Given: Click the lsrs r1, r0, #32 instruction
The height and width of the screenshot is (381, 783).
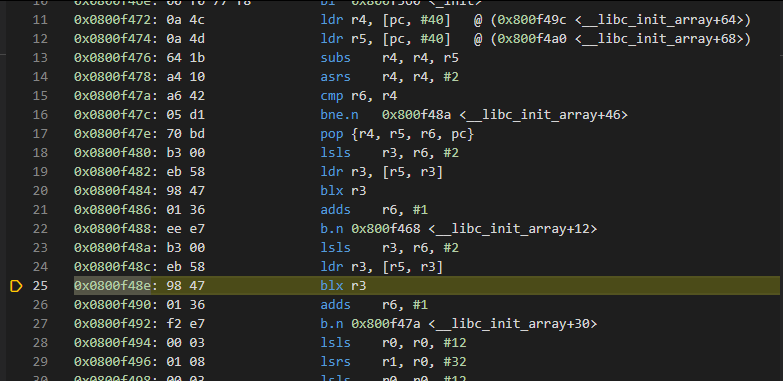Looking at the screenshot, I should tap(393, 362).
